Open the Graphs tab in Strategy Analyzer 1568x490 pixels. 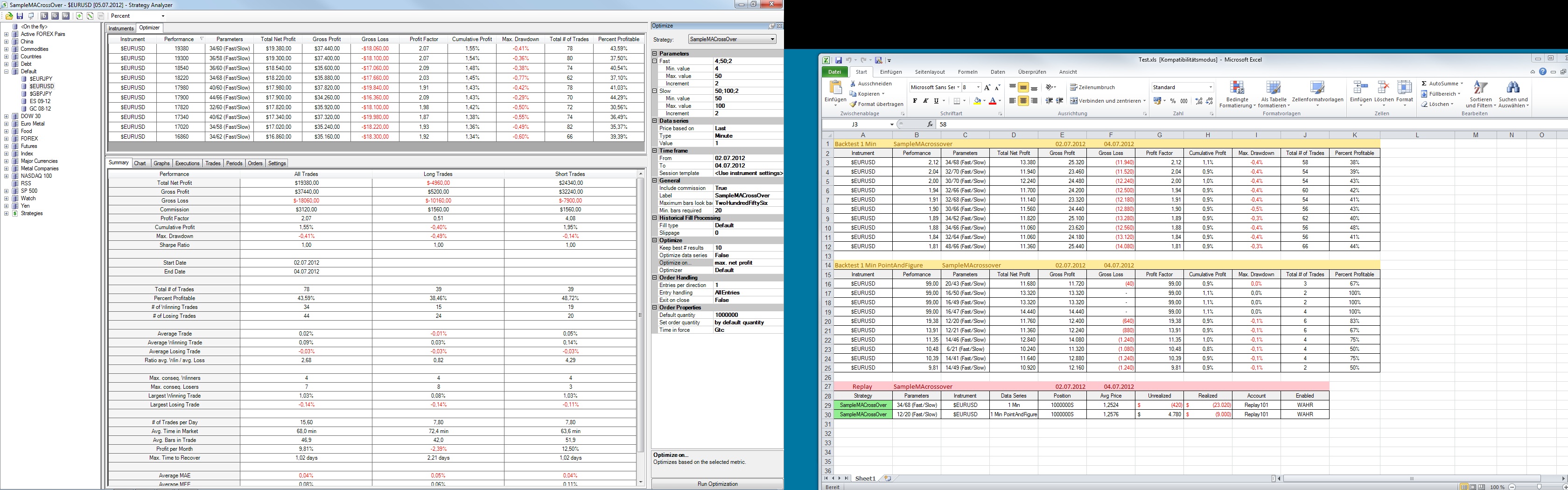coord(161,163)
